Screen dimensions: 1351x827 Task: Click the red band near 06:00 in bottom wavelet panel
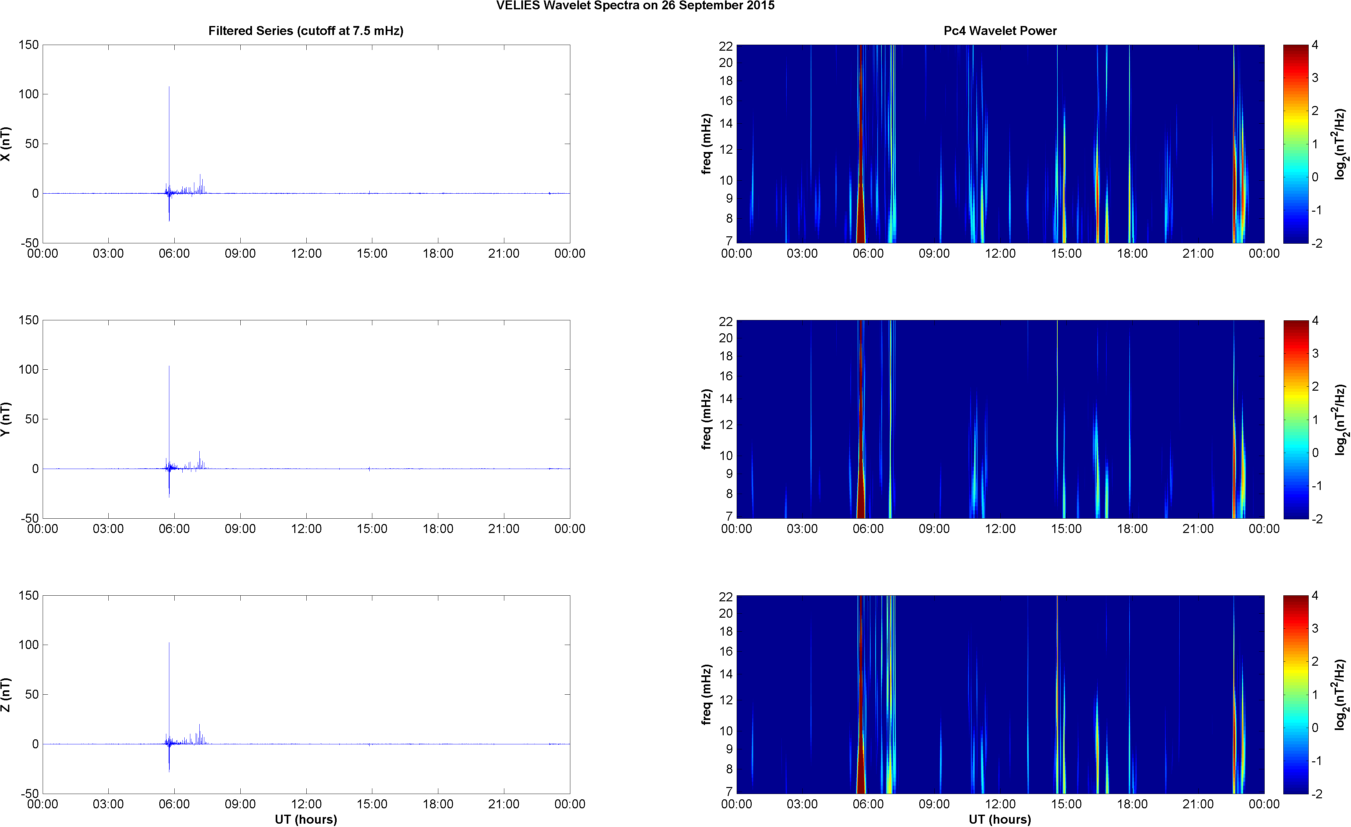click(x=859, y=760)
